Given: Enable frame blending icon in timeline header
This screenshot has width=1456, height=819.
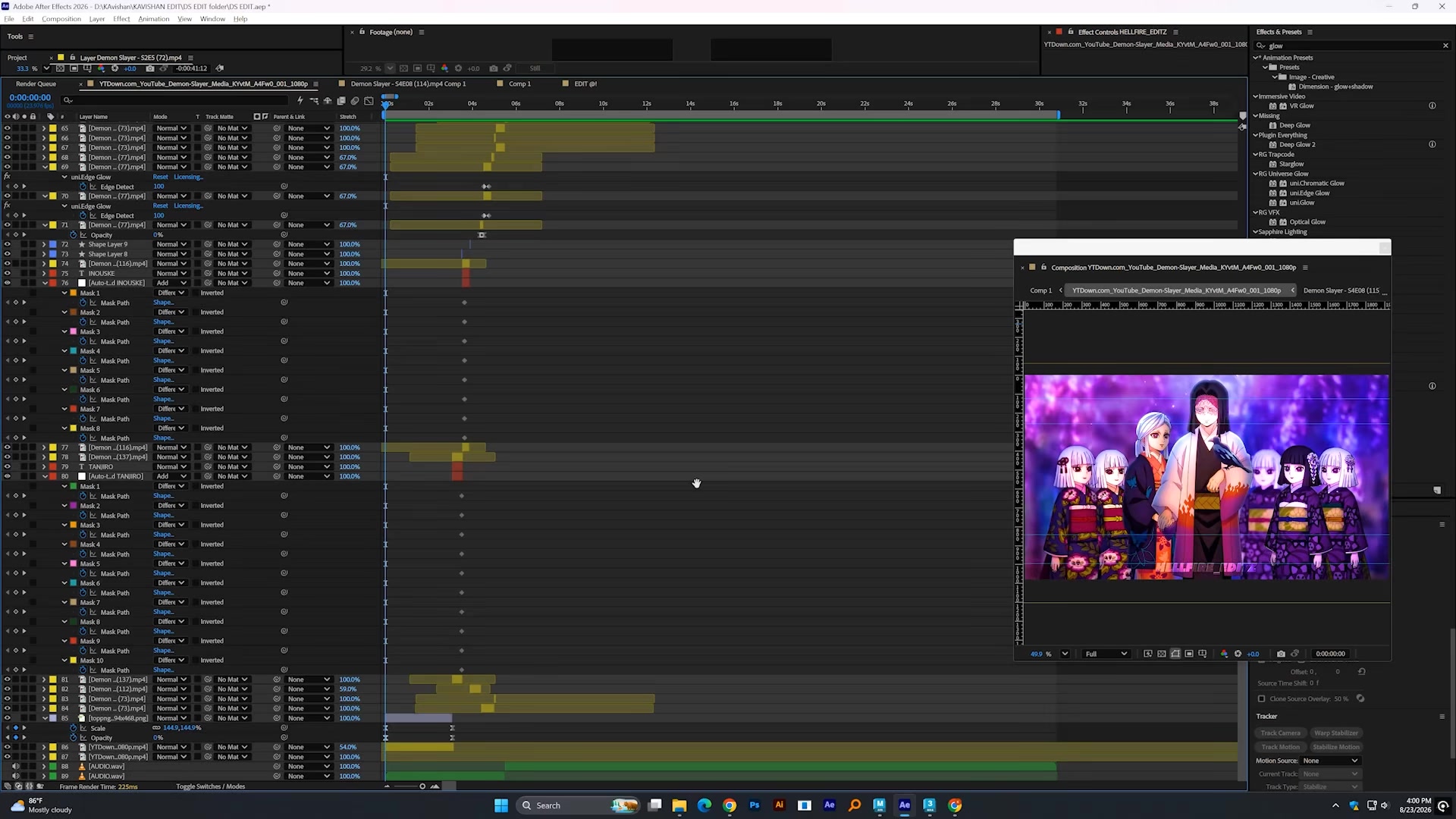Looking at the screenshot, I should (x=341, y=100).
